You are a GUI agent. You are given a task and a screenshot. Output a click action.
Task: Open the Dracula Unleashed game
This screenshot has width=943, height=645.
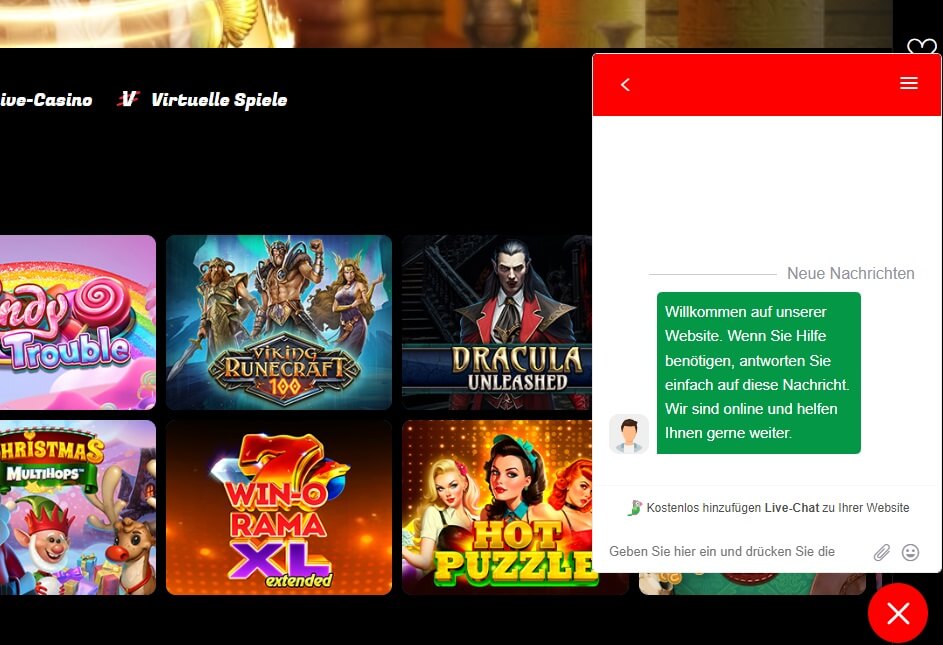point(497,322)
